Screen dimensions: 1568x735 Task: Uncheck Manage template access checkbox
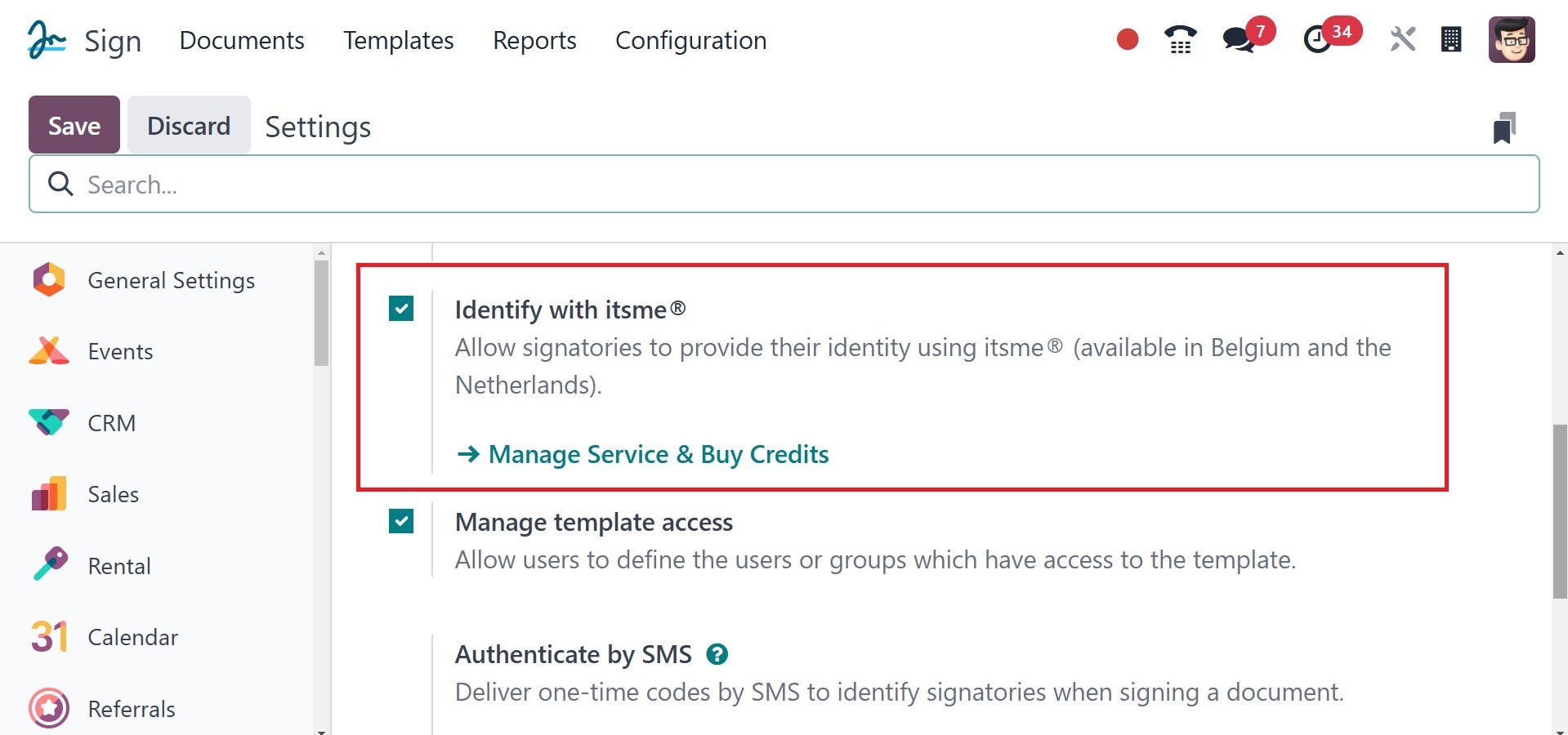[401, 521]
